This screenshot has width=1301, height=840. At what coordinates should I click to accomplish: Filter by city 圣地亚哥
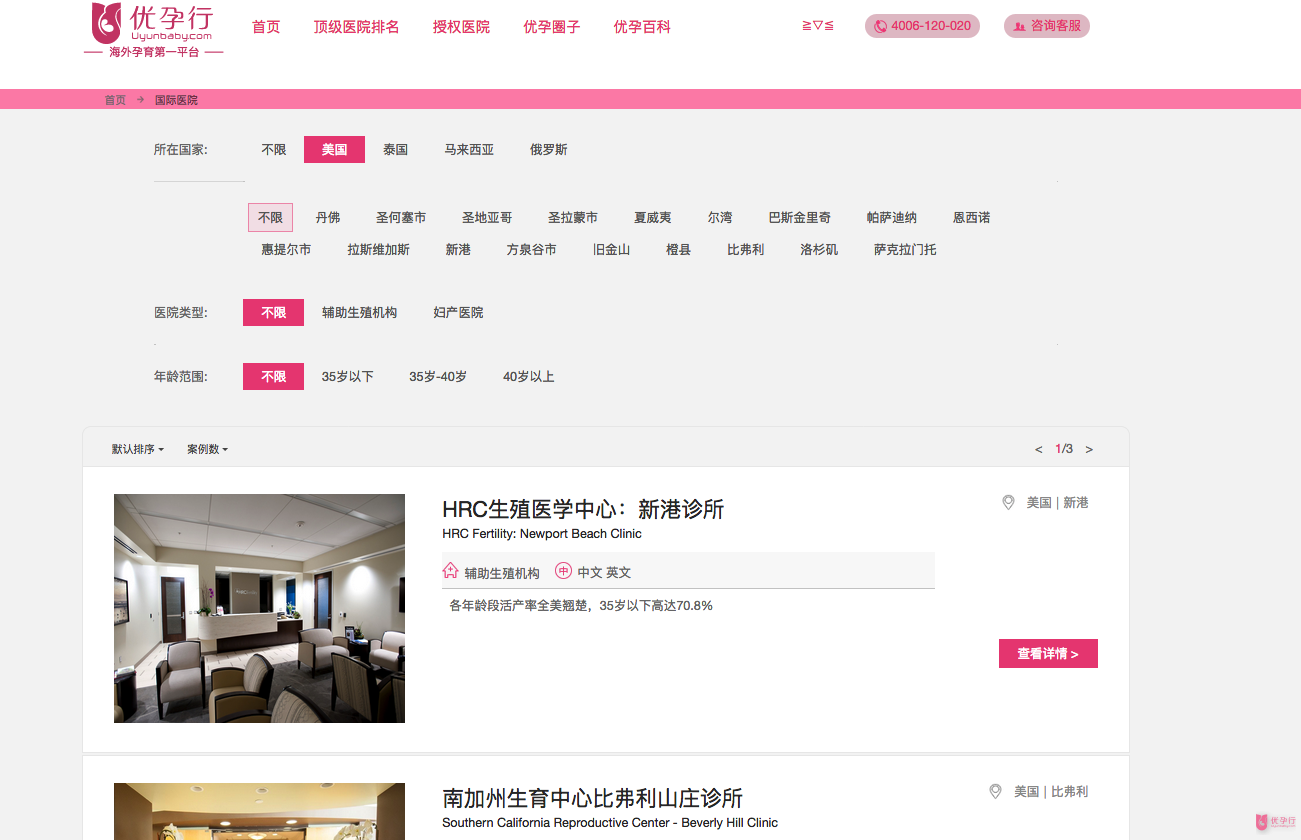(487, 218)
